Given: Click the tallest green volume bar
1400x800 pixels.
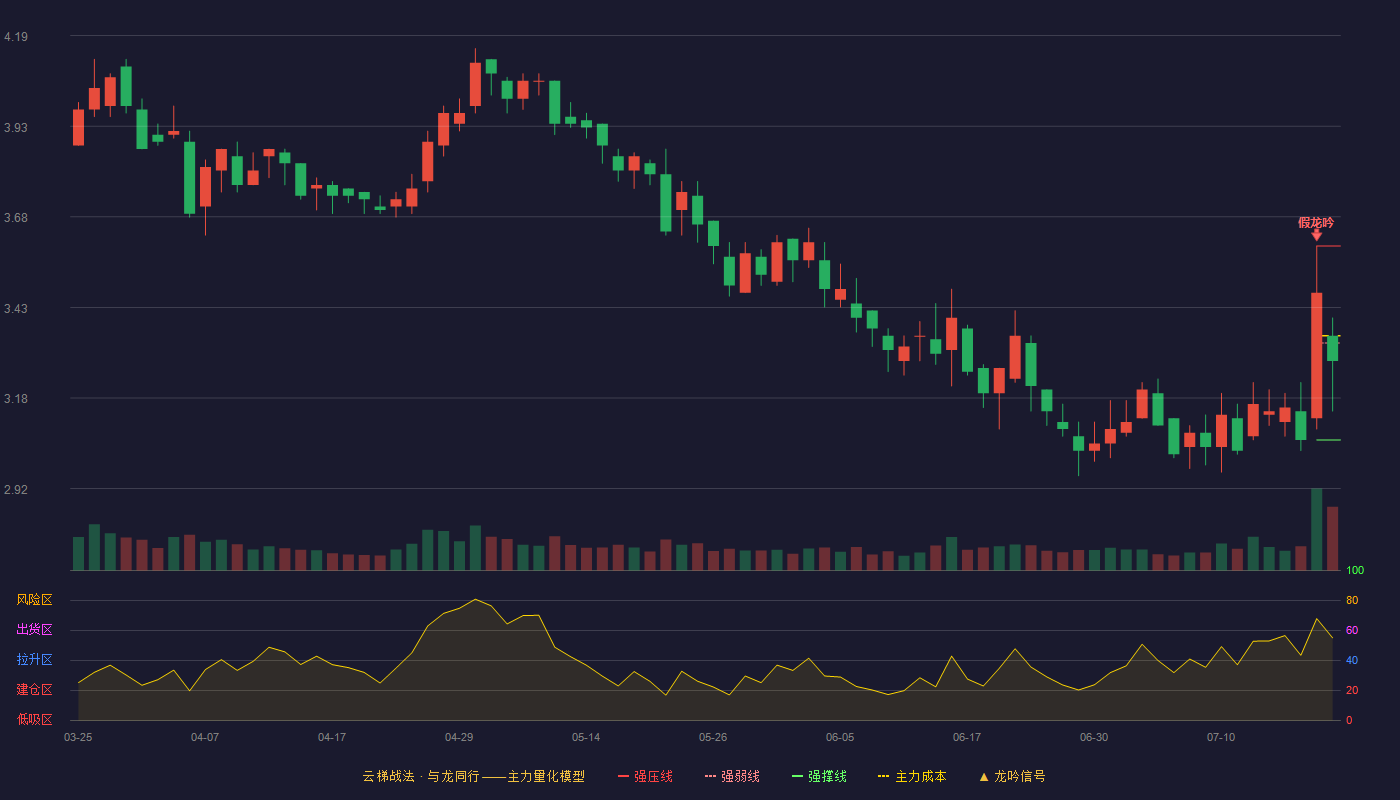Looking at the screenshot, I should point(1317,529).
